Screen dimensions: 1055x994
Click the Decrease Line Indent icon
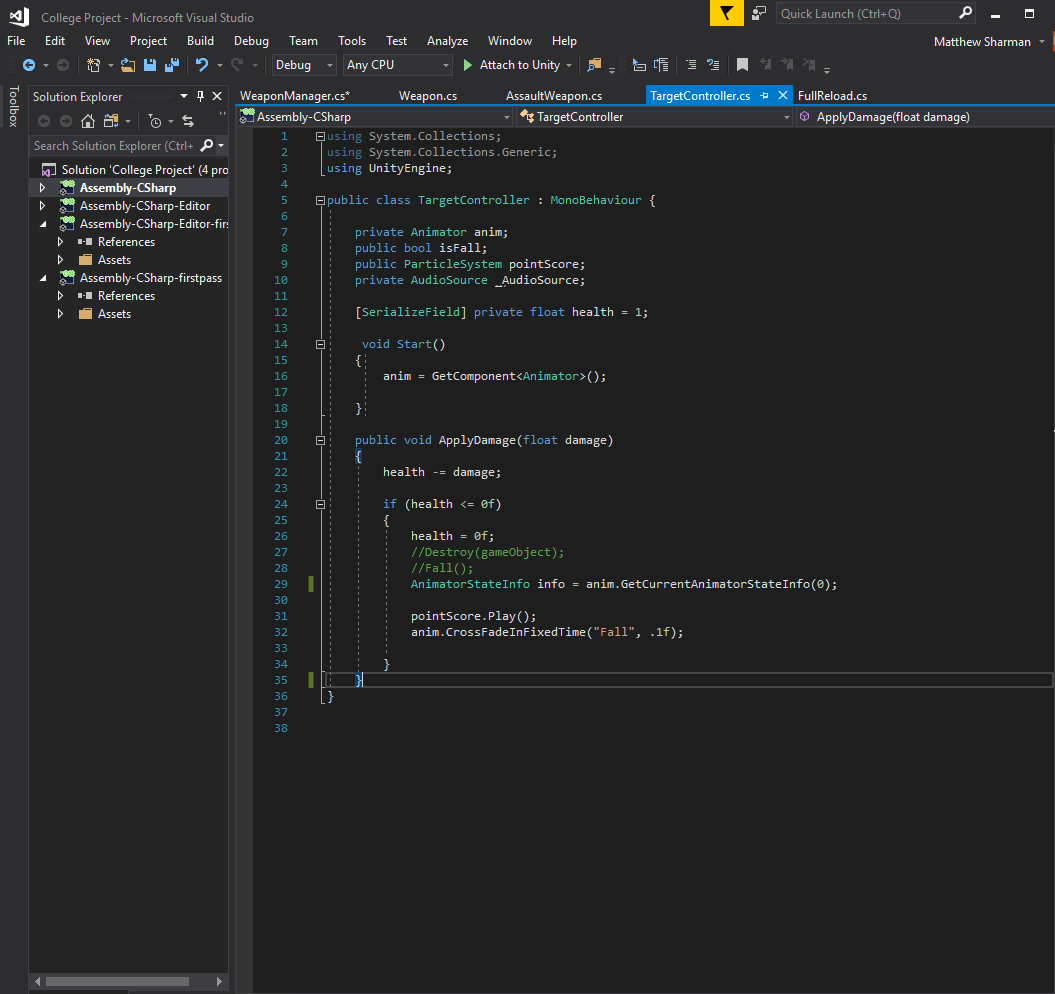639,65
